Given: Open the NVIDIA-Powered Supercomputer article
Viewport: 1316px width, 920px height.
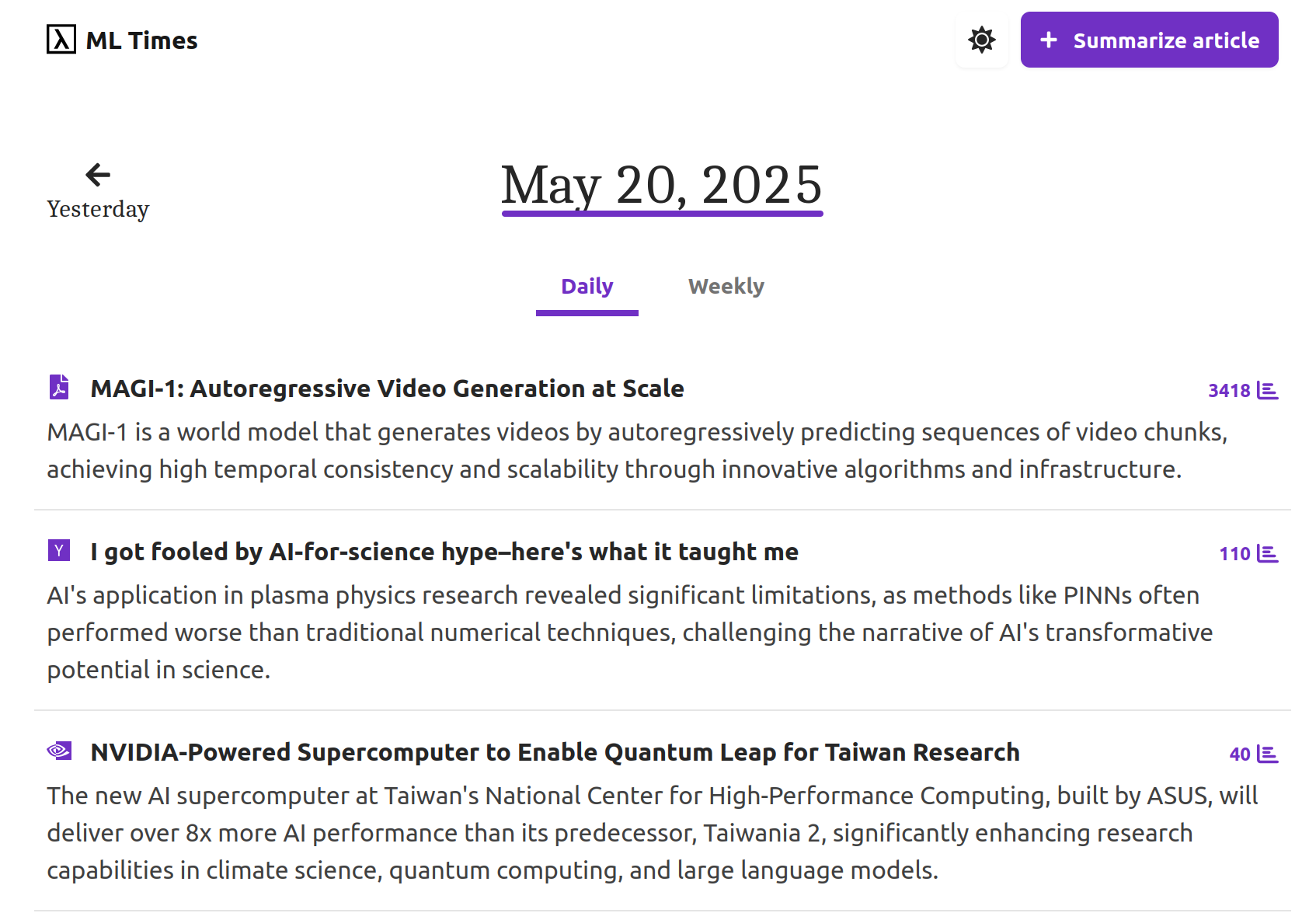Looking at the screenshot, I should 555,751.
